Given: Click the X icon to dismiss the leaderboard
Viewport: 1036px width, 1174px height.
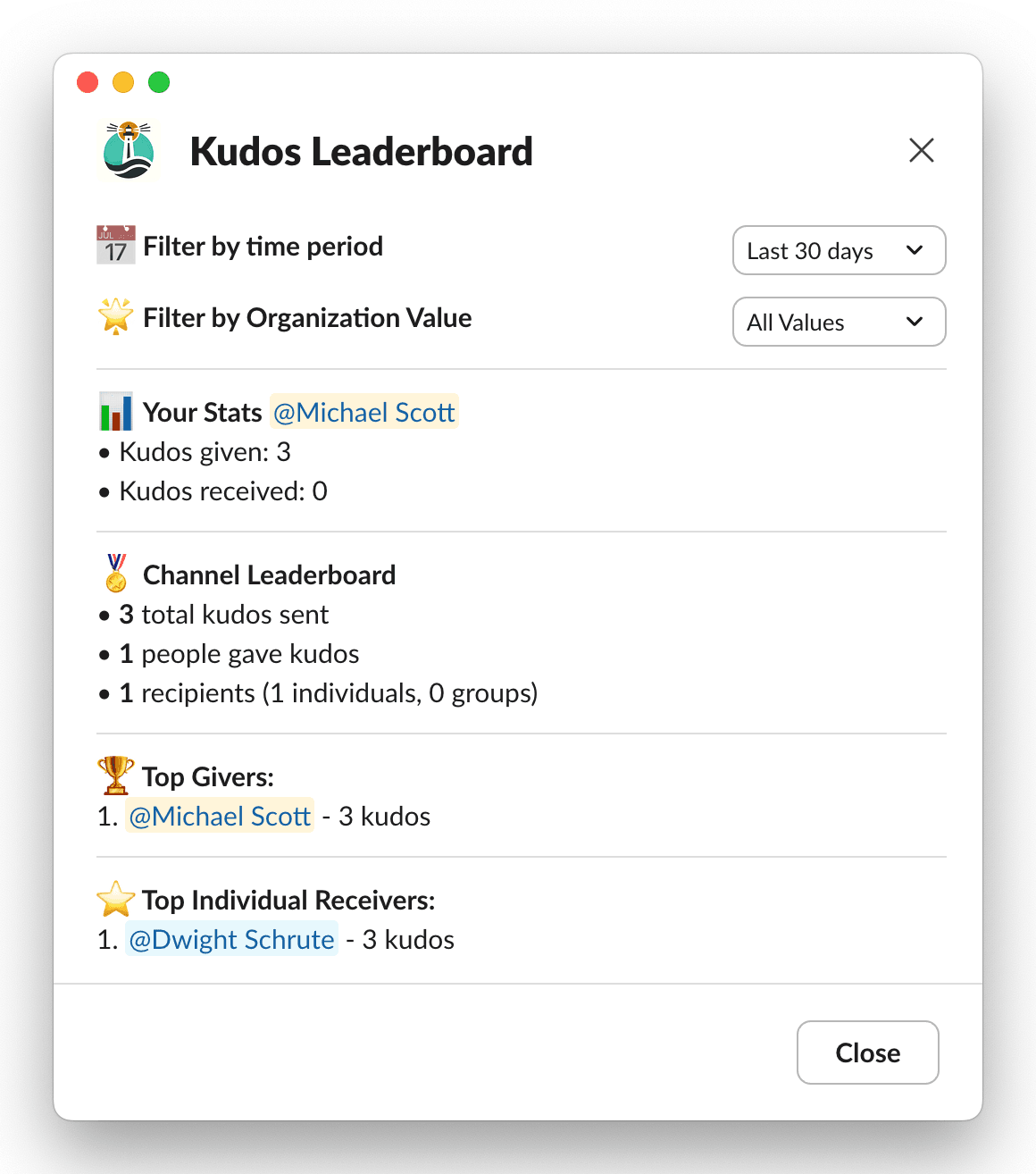Looking at the screenshot, I should tap(921, 150).
